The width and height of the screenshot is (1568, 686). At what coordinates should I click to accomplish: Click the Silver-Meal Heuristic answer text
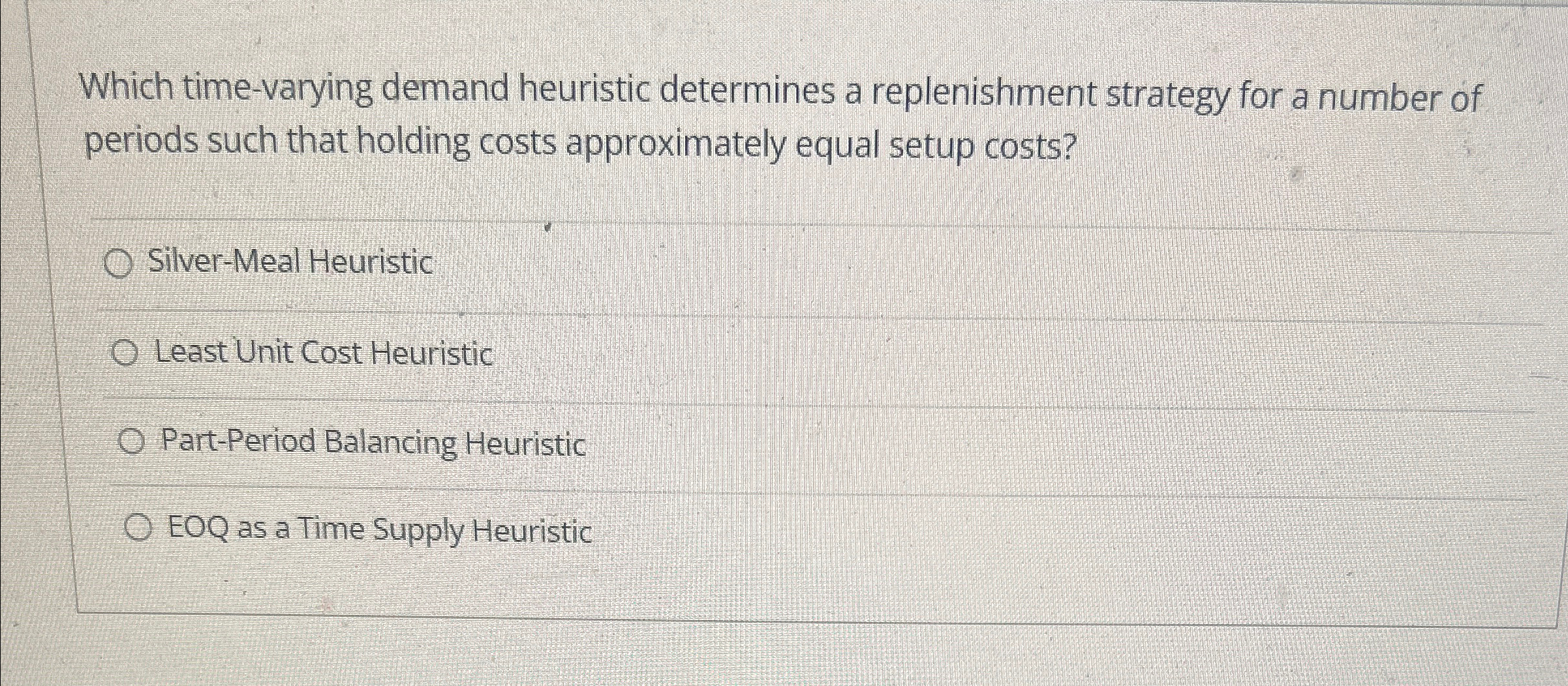pos(288,262)
